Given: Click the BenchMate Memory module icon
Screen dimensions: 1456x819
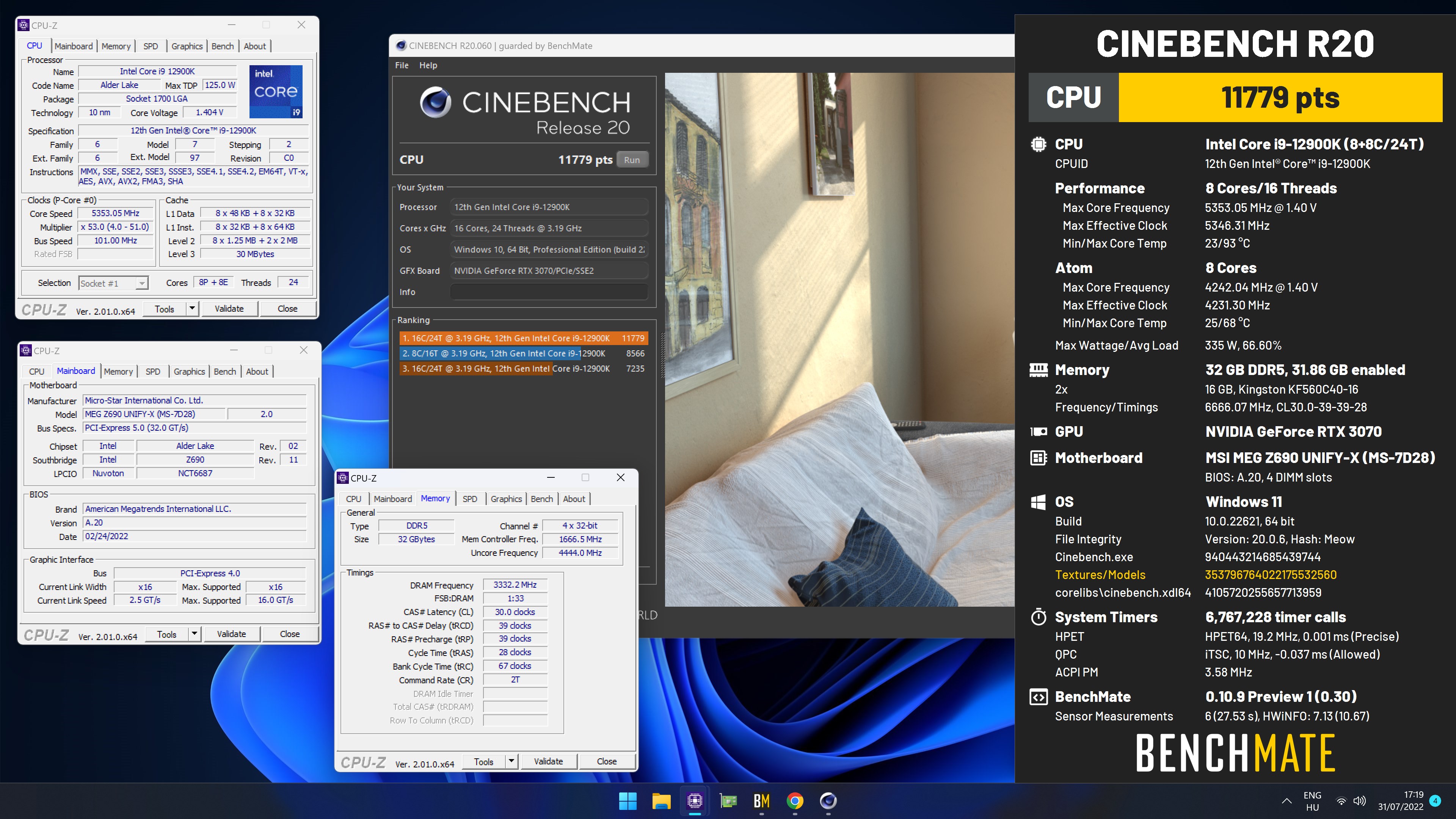Looking at the screenshot, I should 1038,370.
